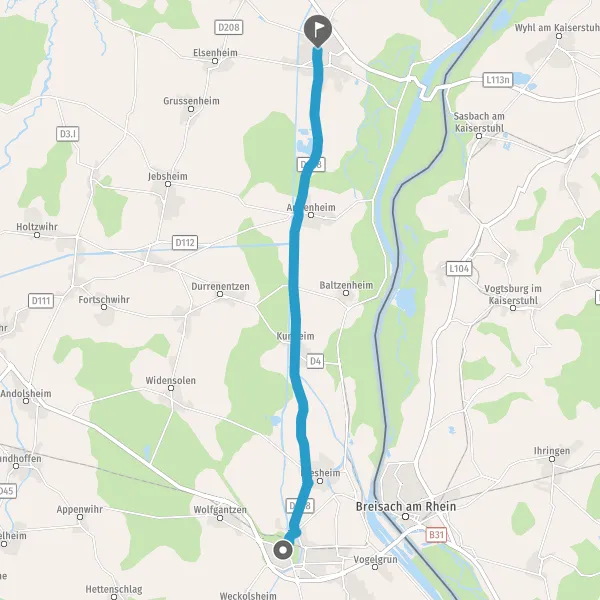Click the Durrenentzen place label
Image resolution: width=600 pixels, height=600 pixels.
click(220, 286)
